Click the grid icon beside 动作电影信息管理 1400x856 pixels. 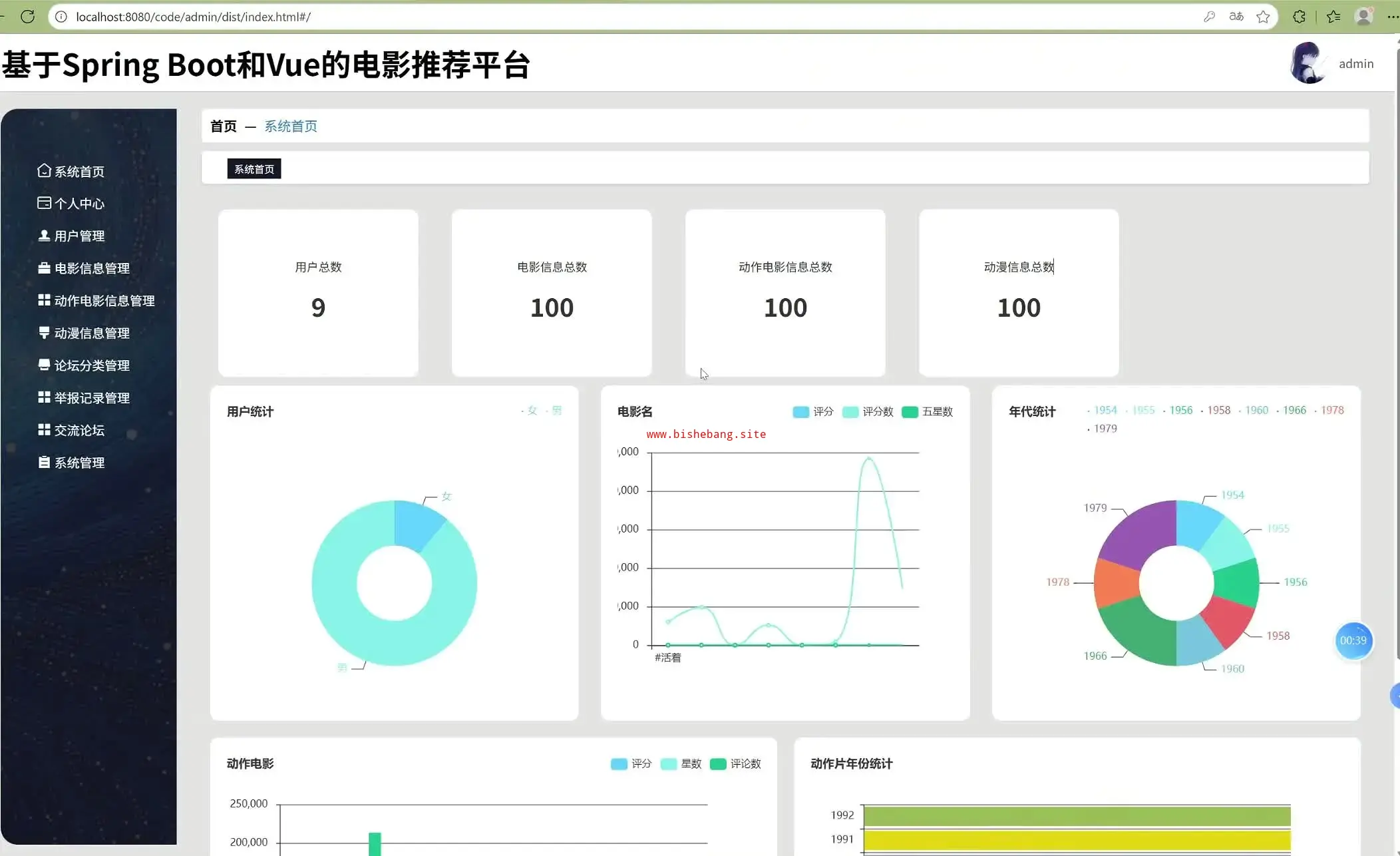coord(44,300)
